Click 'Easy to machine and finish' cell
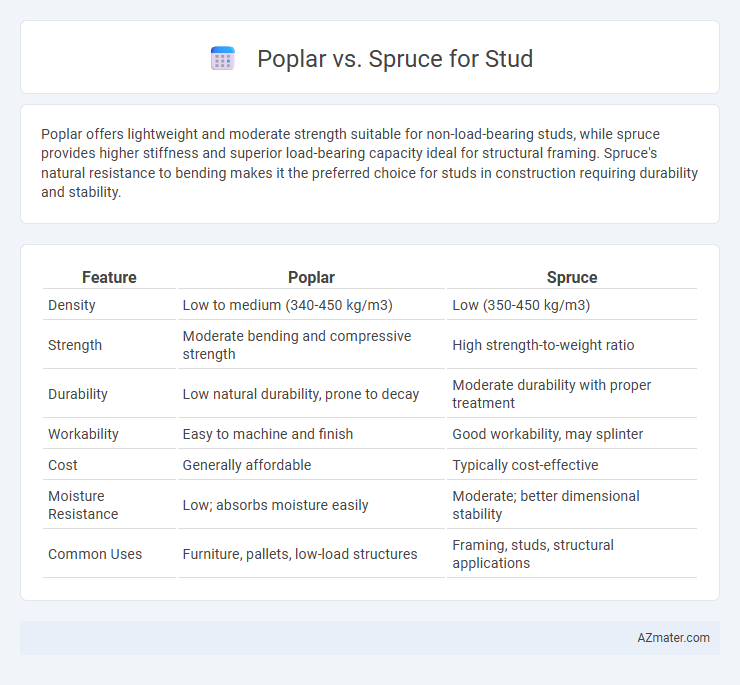 [x=268, y=434]
